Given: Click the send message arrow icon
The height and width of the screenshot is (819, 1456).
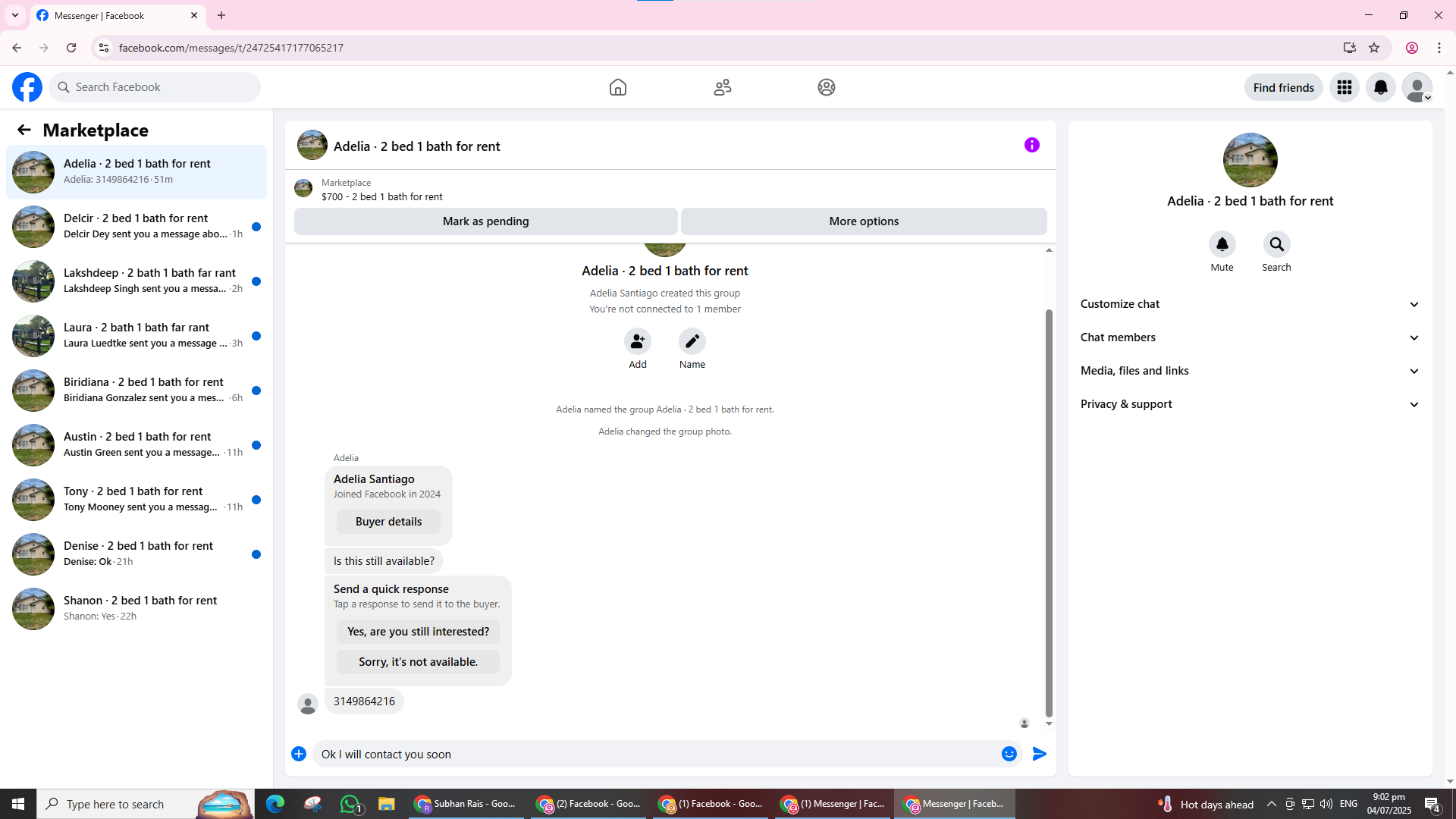Looking at the screenshot, I should (x=1040, y=754).
